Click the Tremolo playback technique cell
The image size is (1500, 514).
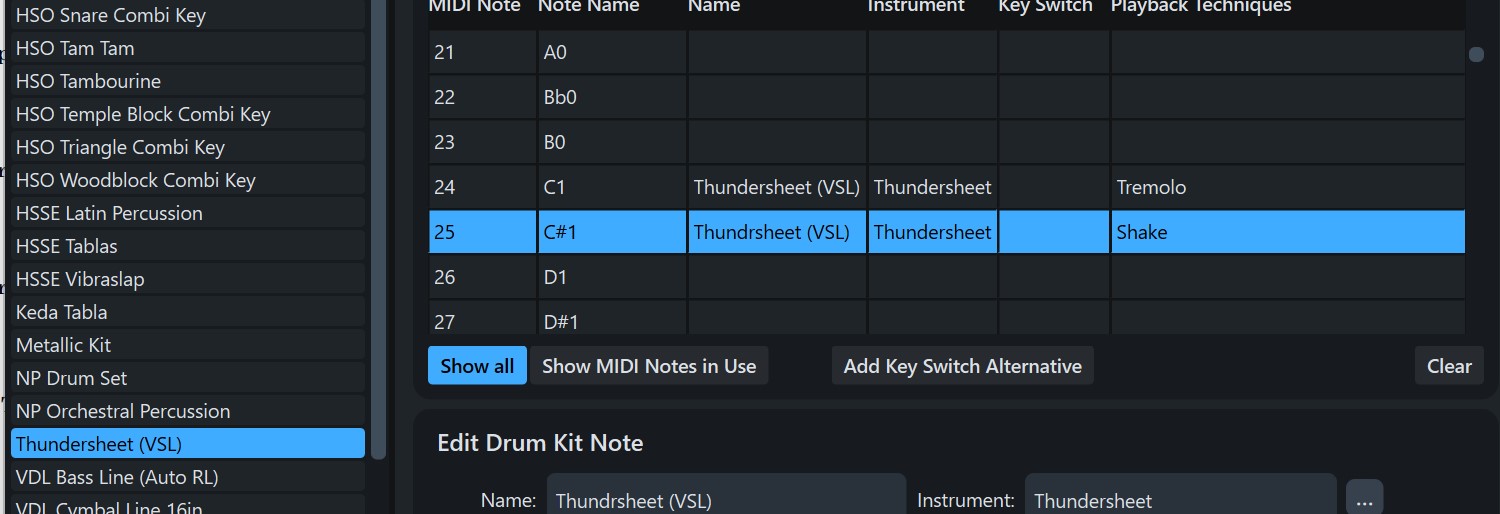pyautogui.click(x=1287, y=187)
